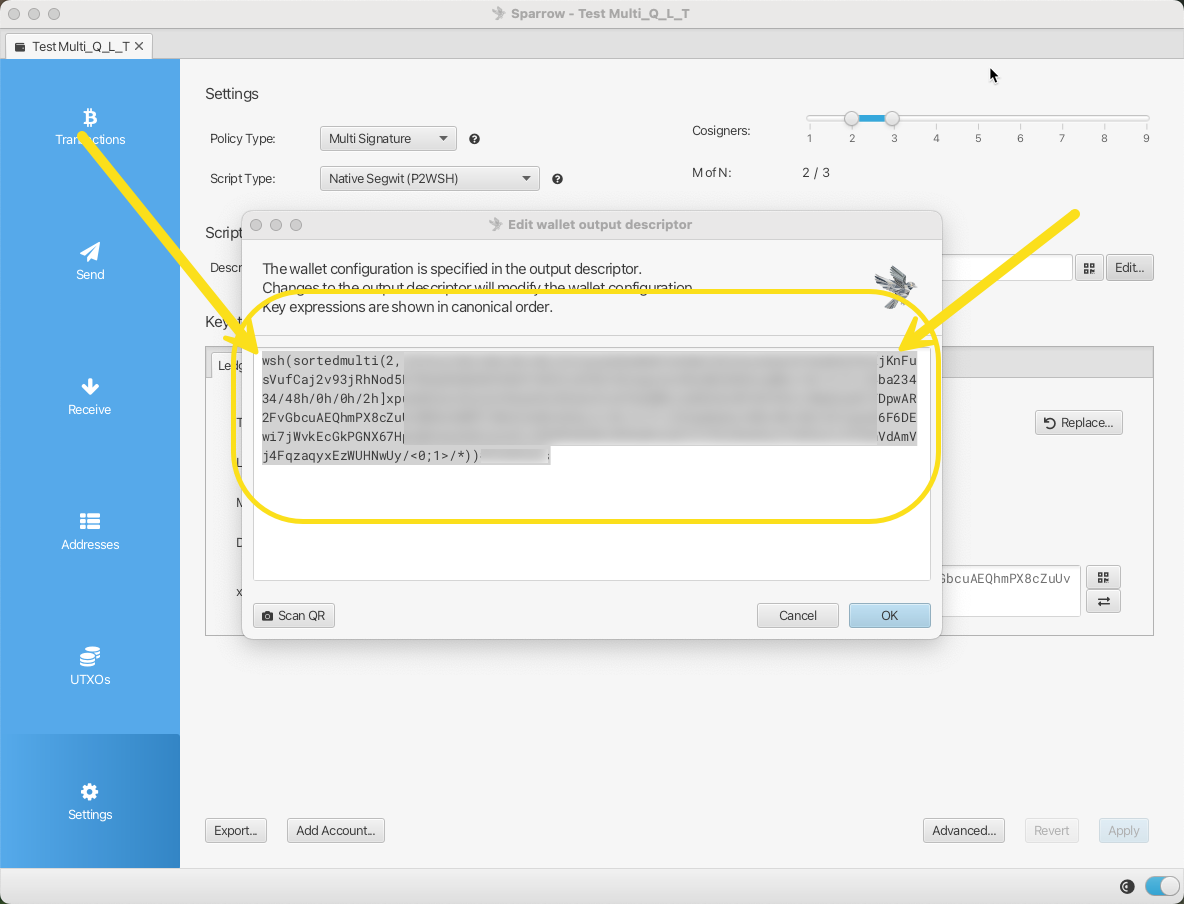Screen dimensions: 1184x904
Task: Close the Test Multi_Q_L_T tab
Action: coord(139,46)
